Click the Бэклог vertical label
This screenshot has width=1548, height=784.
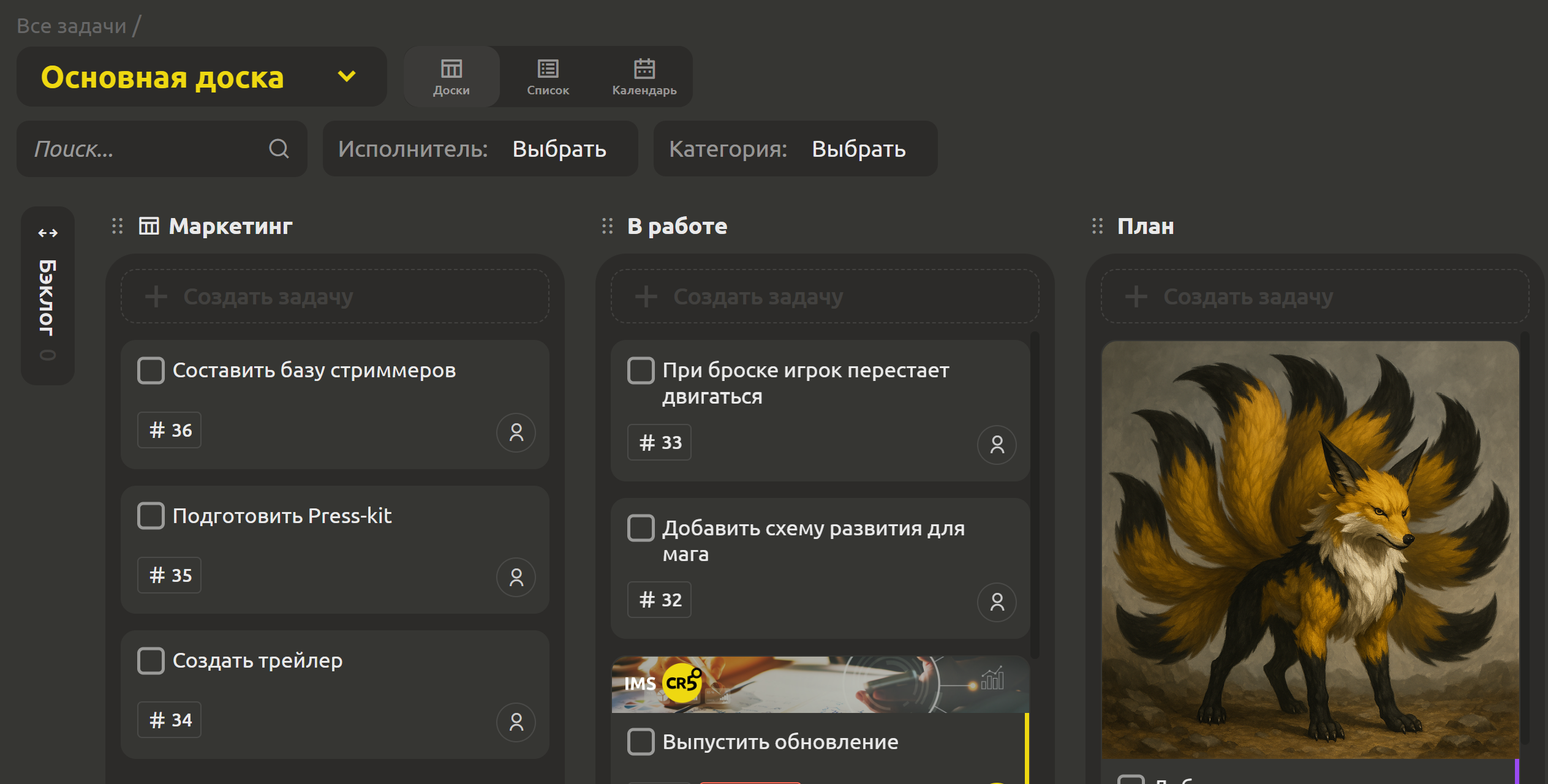(47, 298)
